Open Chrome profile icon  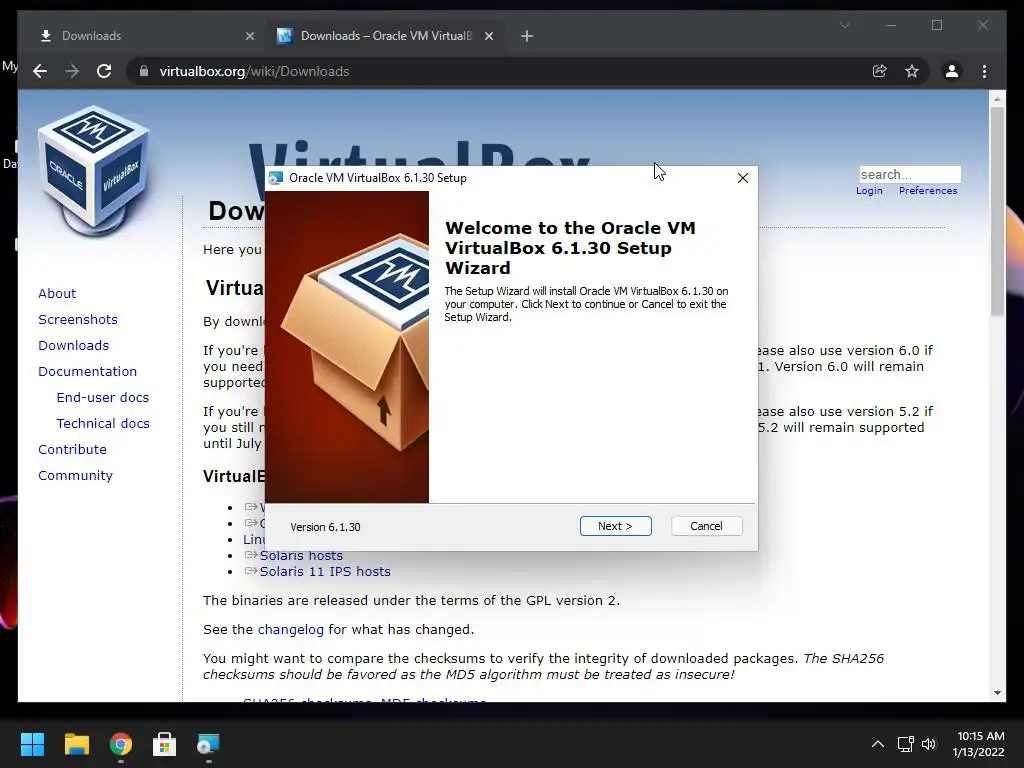952,71
